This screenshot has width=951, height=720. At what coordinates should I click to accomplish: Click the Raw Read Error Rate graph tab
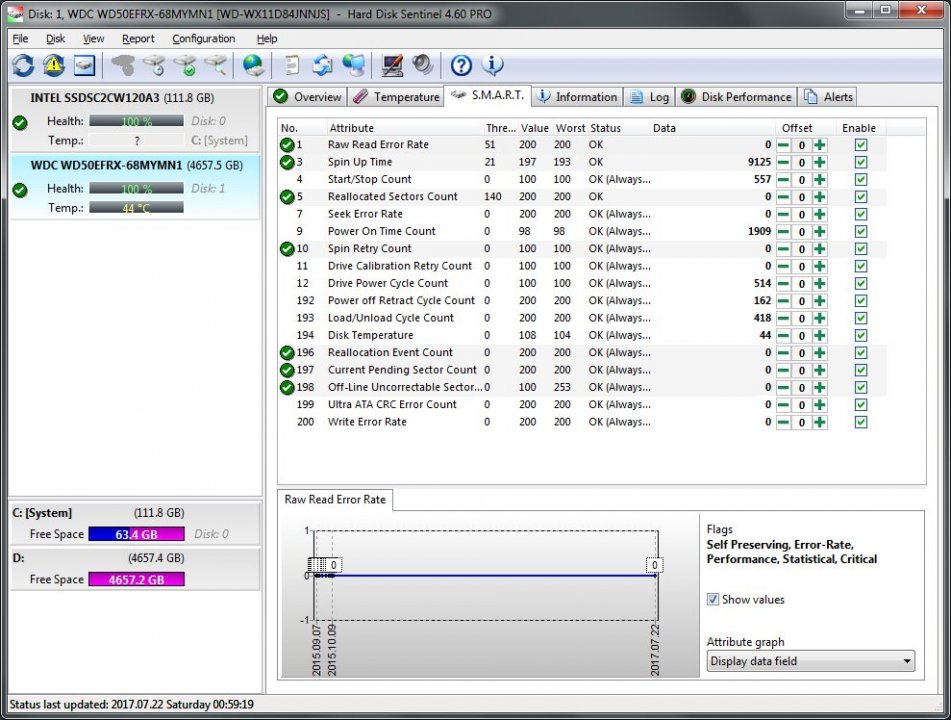click(335, 499)
